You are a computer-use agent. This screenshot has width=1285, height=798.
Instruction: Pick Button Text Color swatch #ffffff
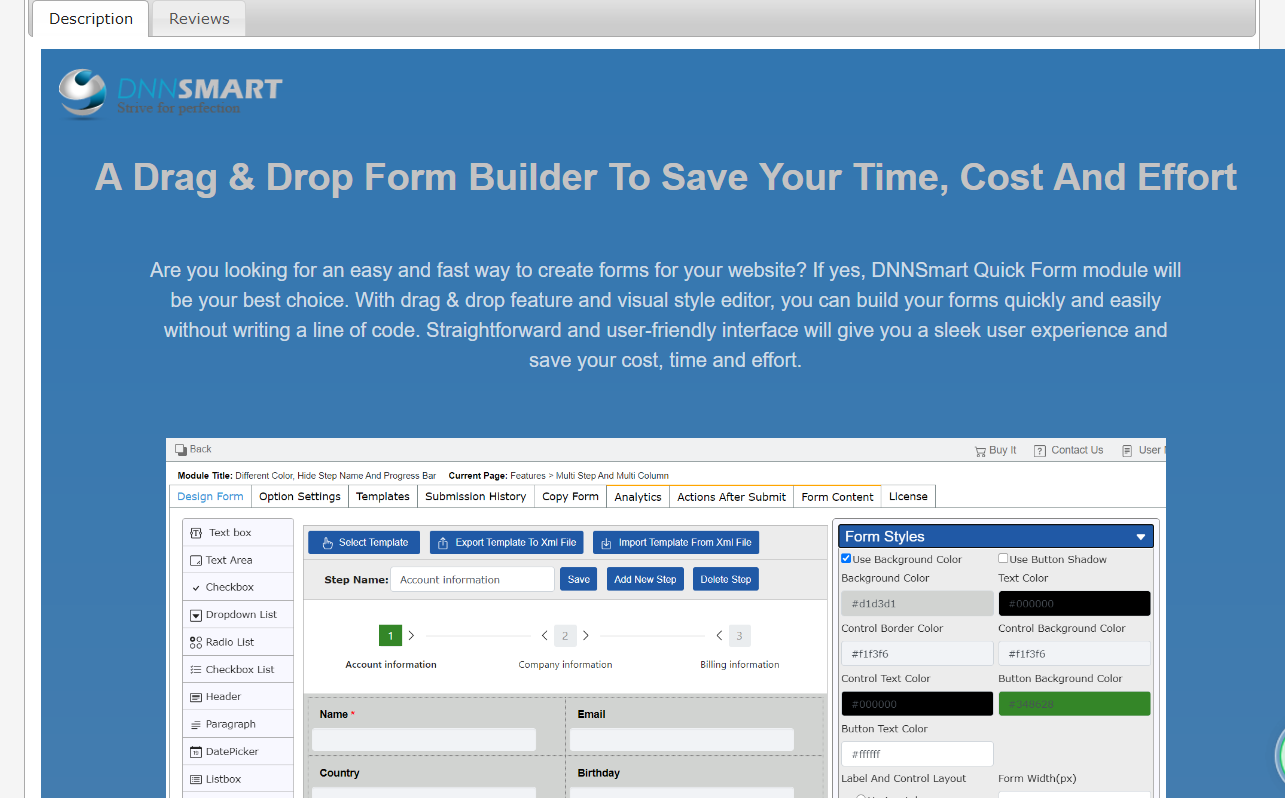(x=917, y=754)
